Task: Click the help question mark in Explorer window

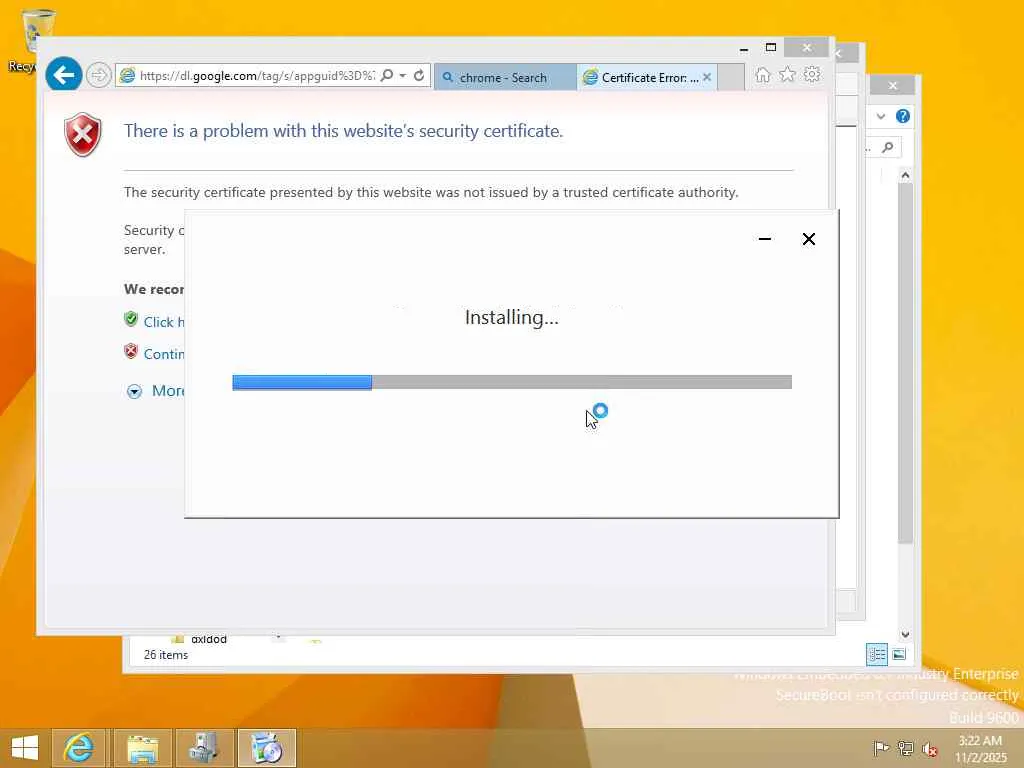Action: pos(903,116)
